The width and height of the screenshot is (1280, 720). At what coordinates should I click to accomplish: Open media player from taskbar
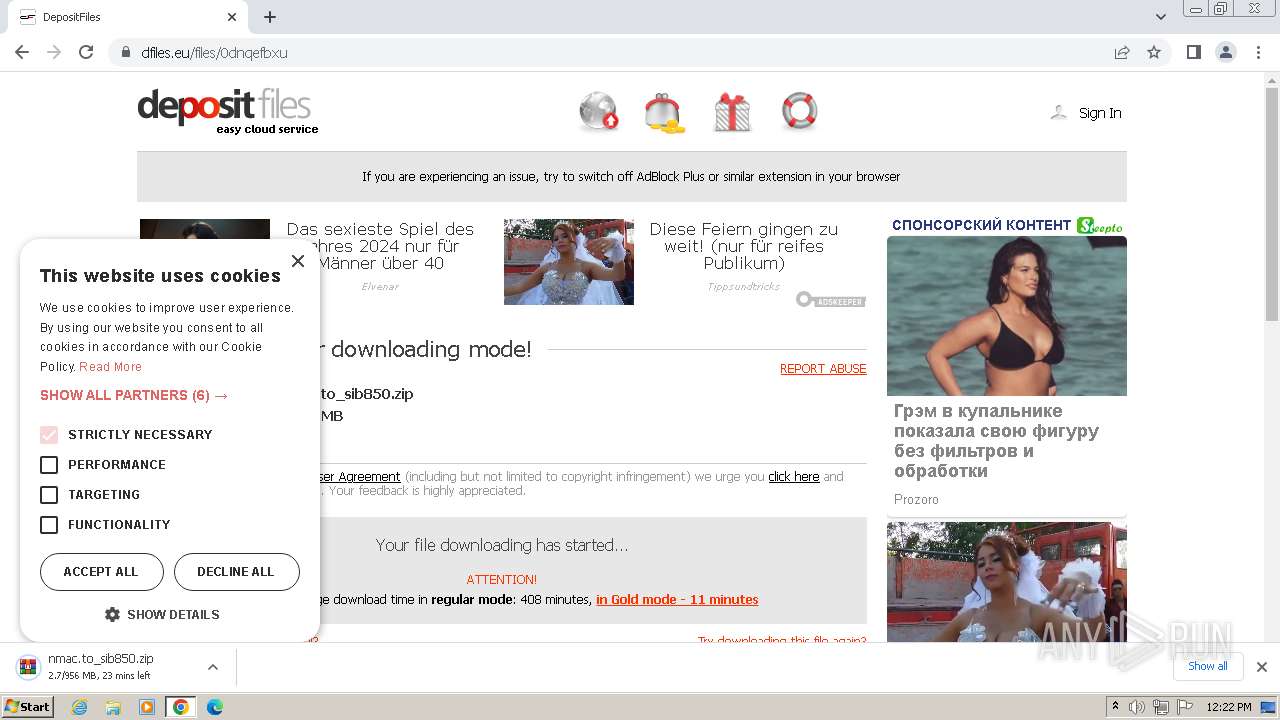[147, 707]
